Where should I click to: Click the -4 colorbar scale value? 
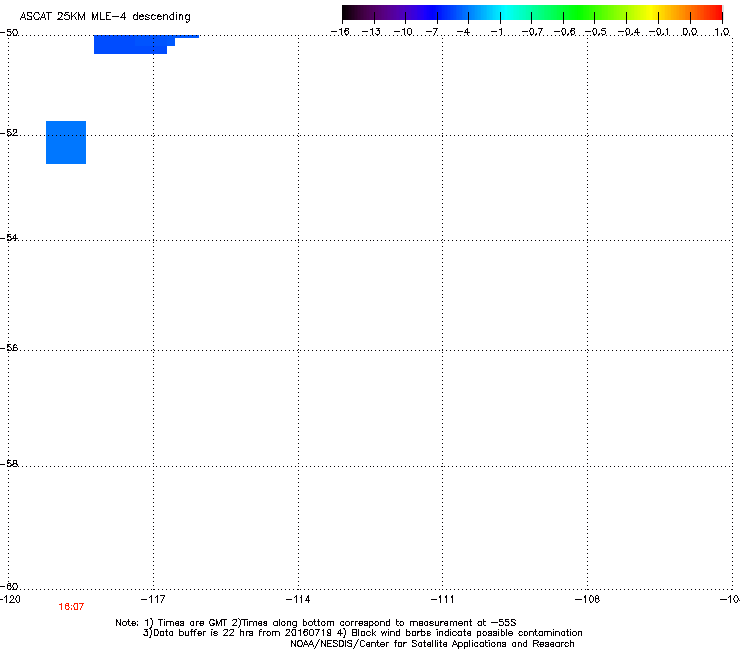[463, 32]
